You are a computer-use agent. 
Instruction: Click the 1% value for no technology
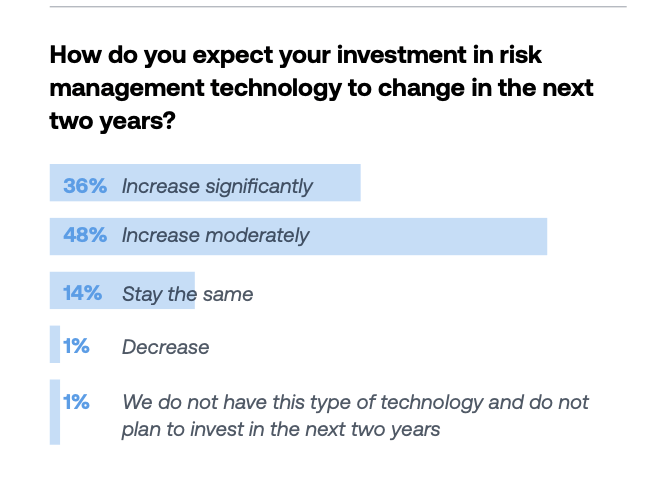pyautogui.click(x=77, y=402)
